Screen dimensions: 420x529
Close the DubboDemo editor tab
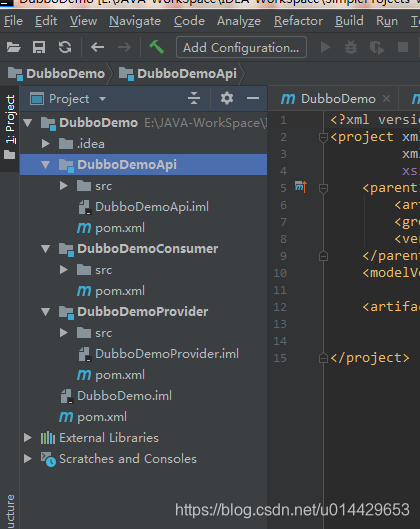click(387, 99)
